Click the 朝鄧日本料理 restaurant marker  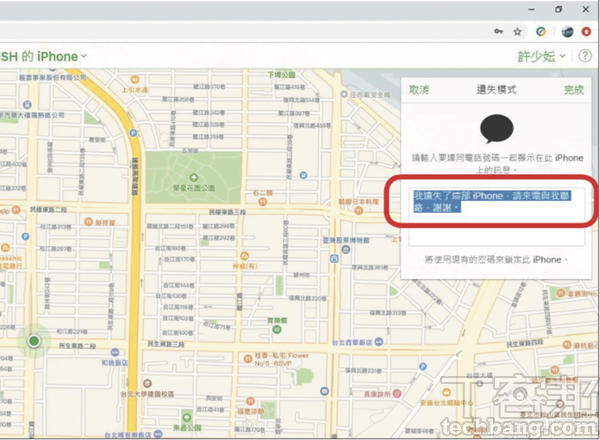click(359, 210)
